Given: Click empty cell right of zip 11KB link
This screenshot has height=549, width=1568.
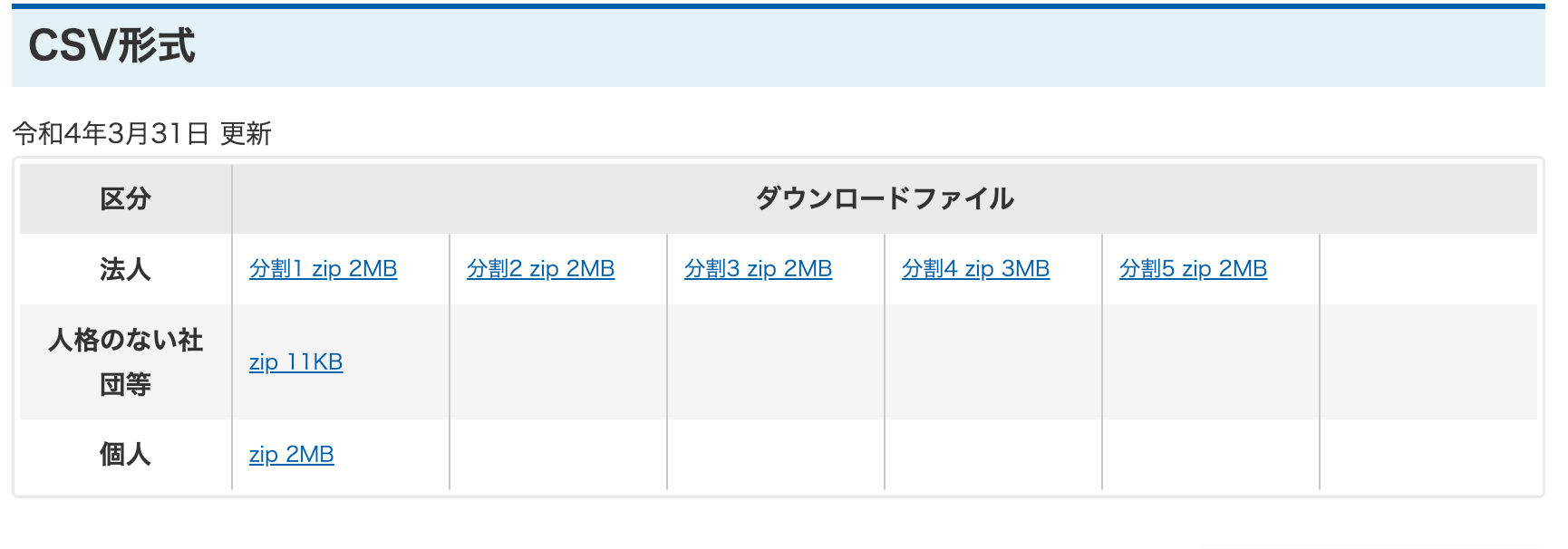Looking at the screenshot, I should [x=557, y=362].
